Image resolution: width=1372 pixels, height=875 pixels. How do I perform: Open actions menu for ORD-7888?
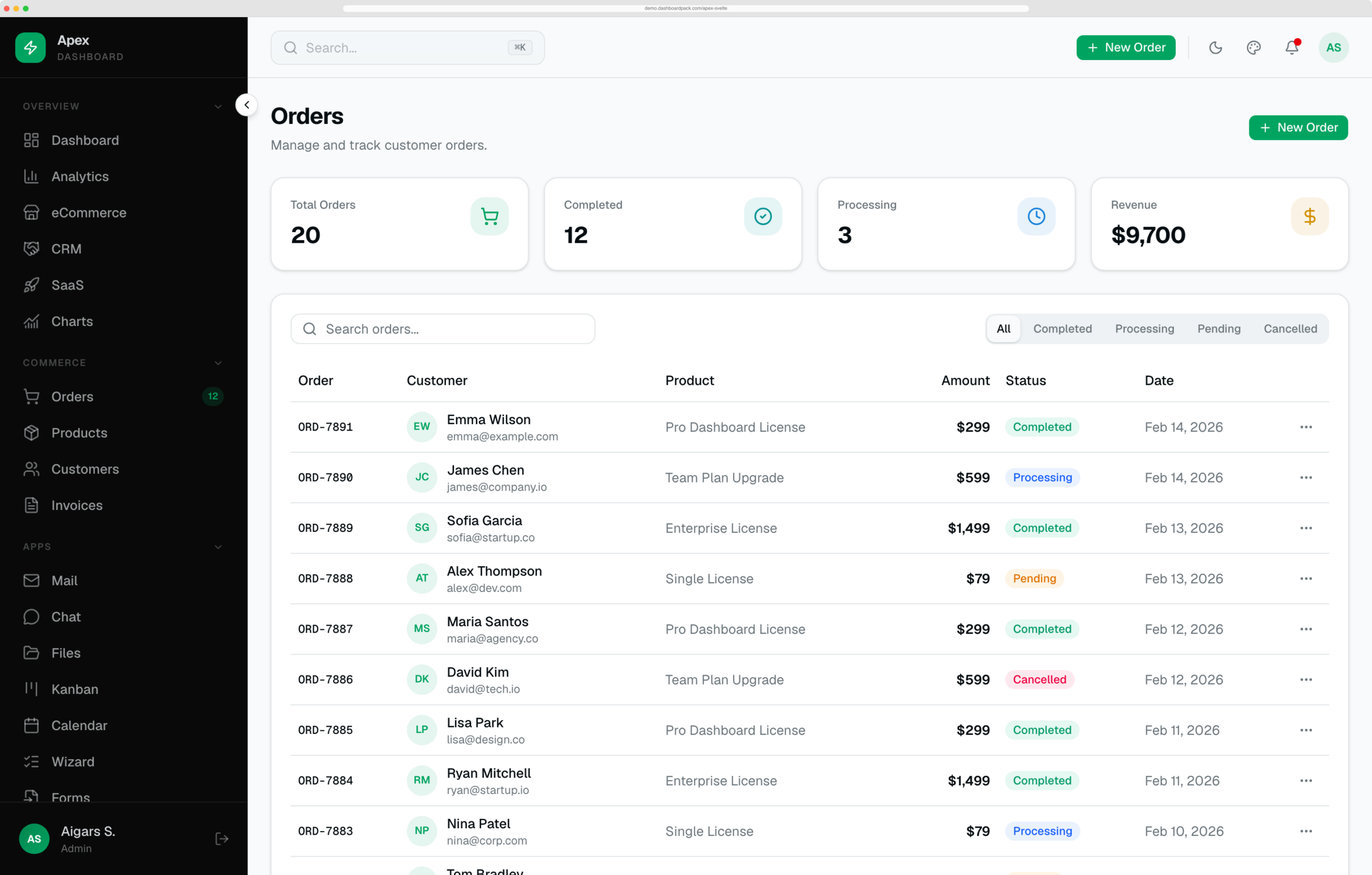[1306, 579]
